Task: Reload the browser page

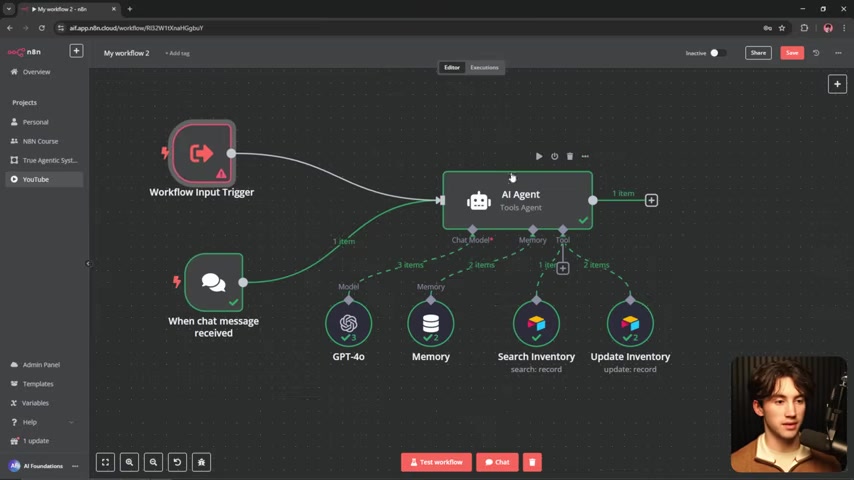Action: pos(41,28)
